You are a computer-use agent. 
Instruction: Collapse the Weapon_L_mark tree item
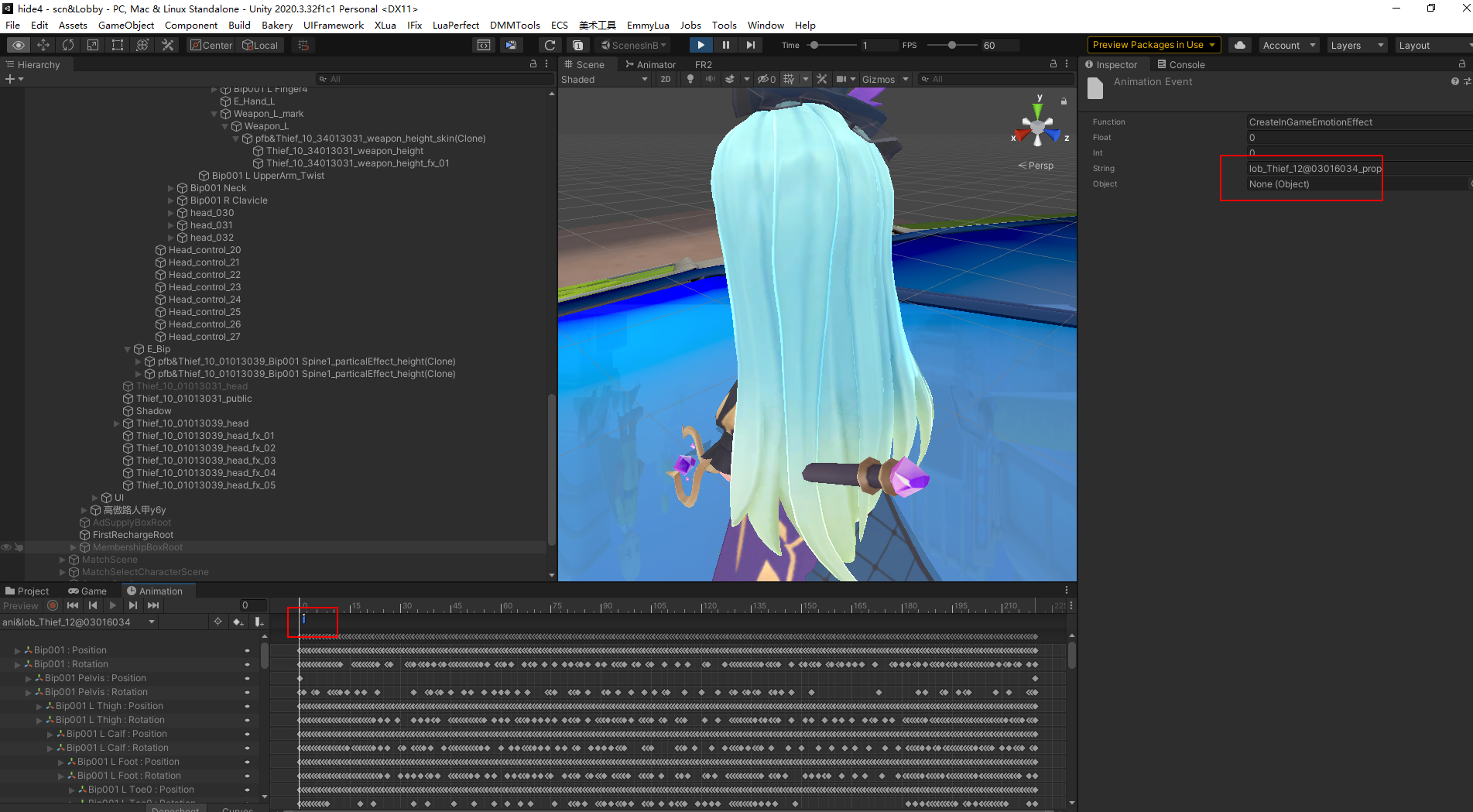(214, 114)
